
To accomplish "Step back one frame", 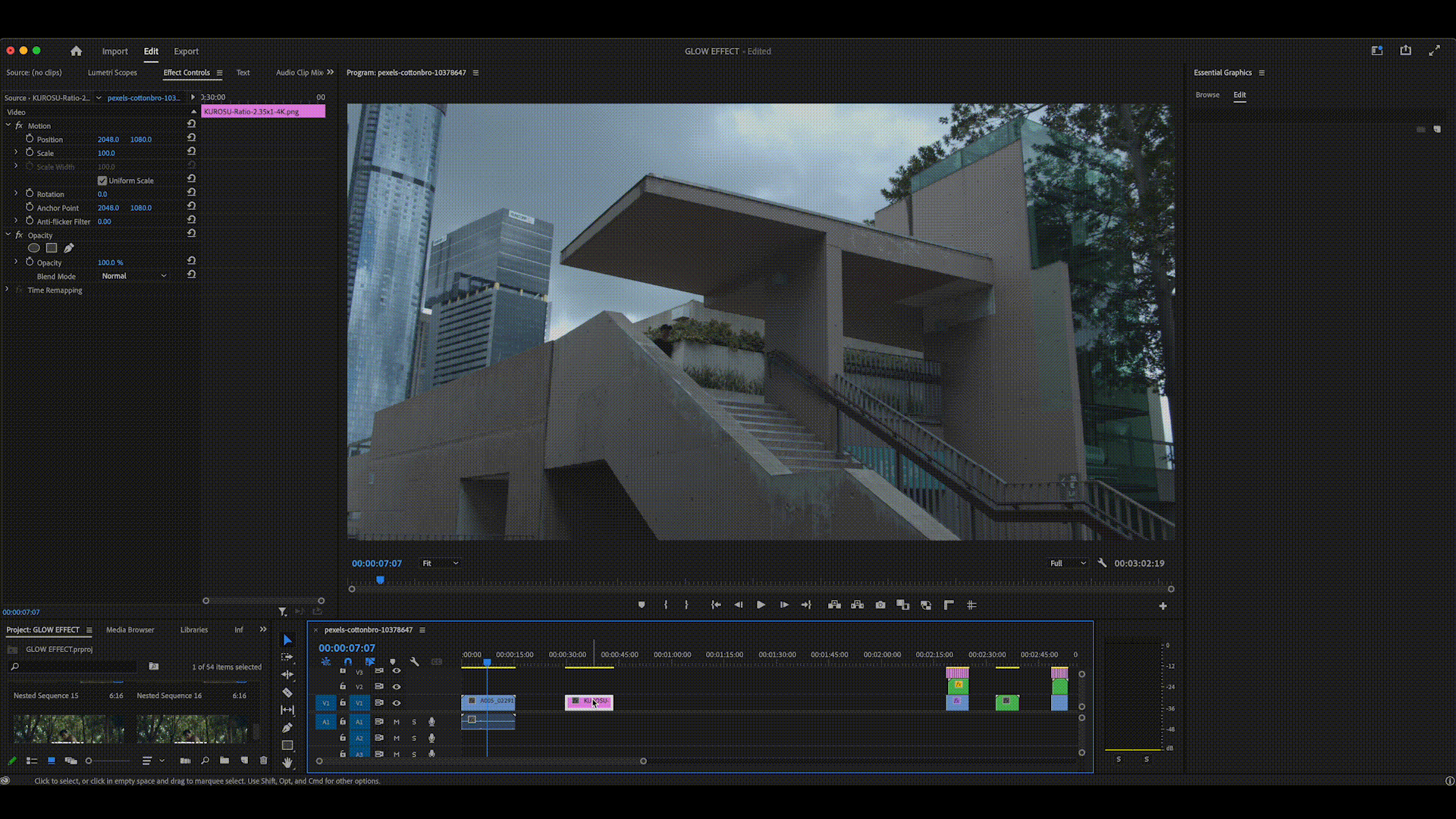I will pos(739,605).
